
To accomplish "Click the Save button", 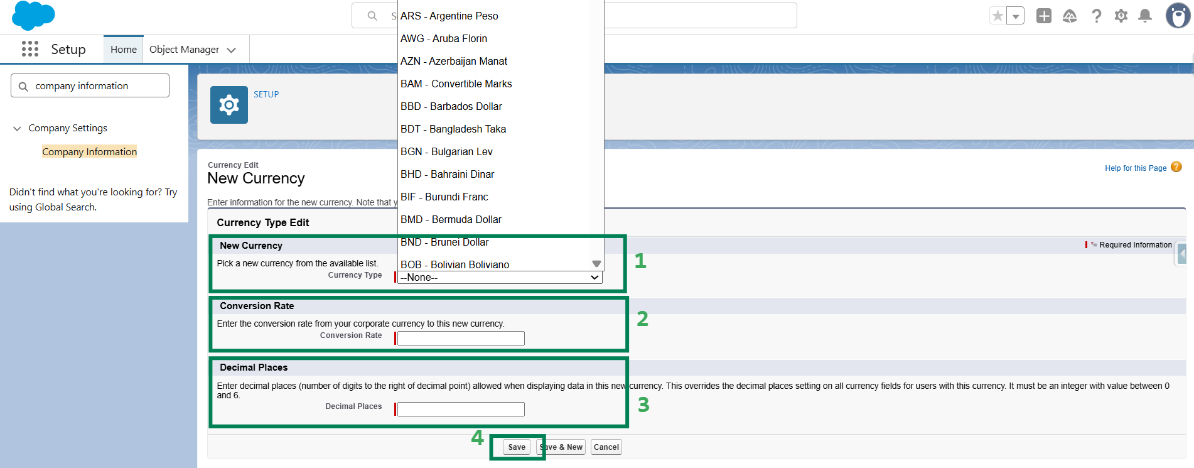I will click(516, 447).
